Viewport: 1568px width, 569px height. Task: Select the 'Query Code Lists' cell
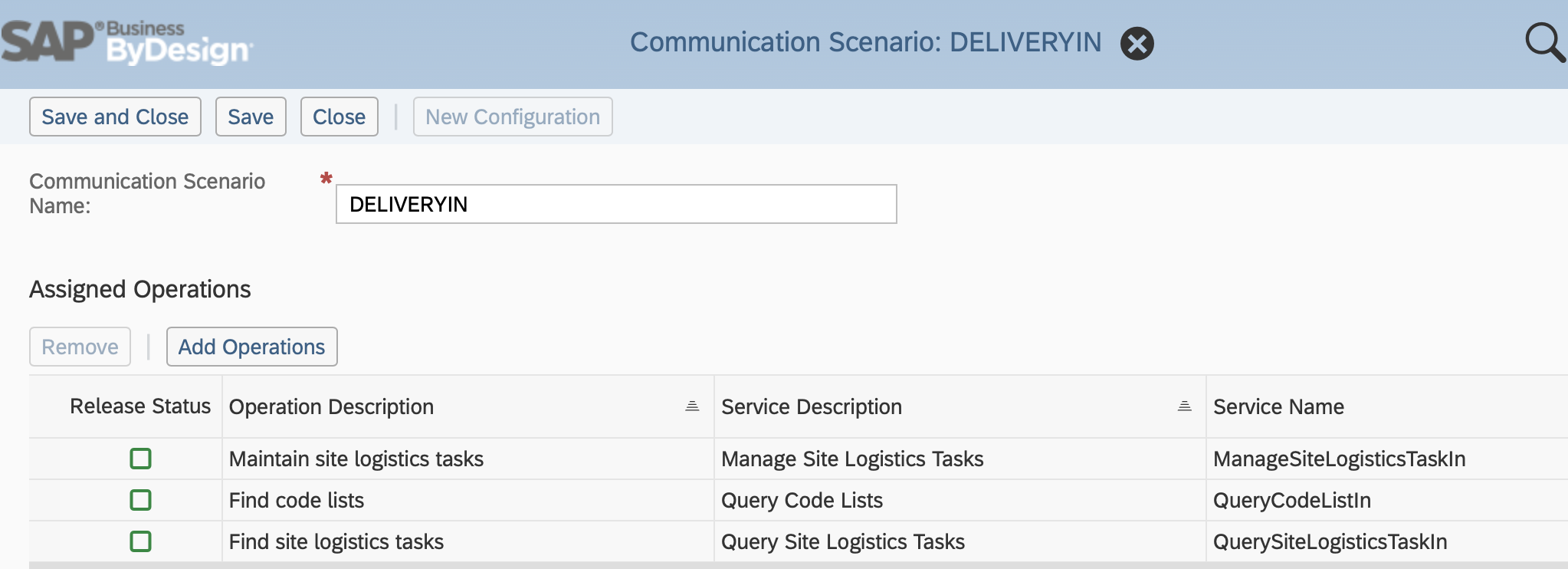960,500
